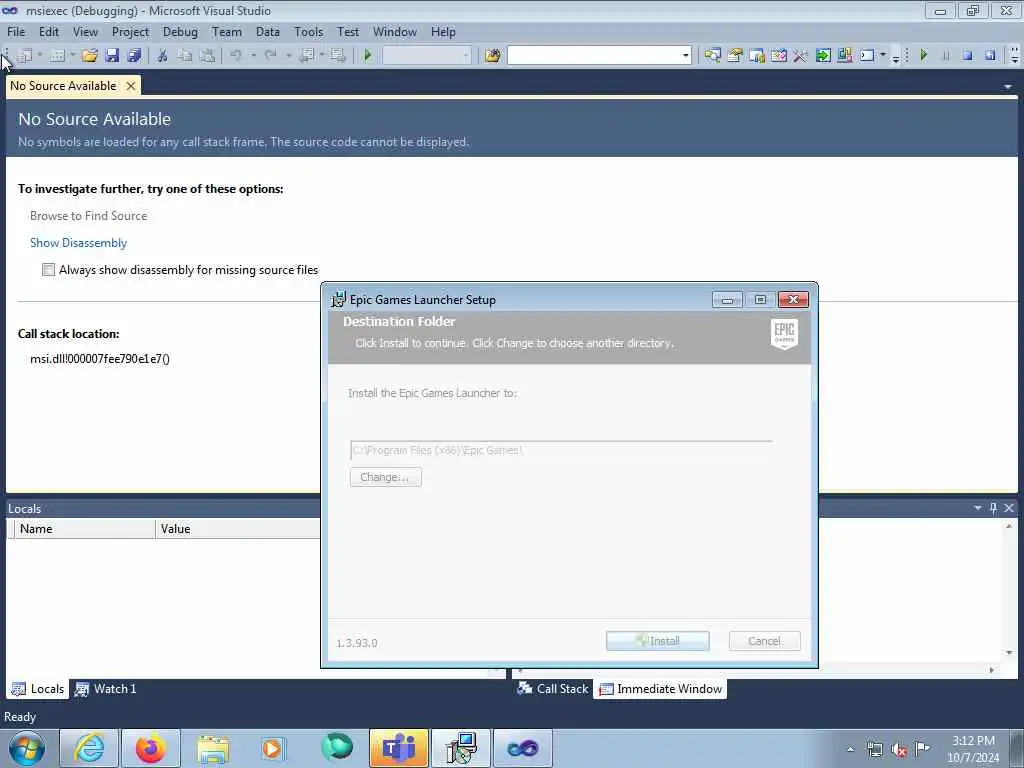Viewport: 1024px width, 768px height.
Task: Expand the other windows dropdown beside Command Window
Action: pyautogui.click(x=883, y=56)
